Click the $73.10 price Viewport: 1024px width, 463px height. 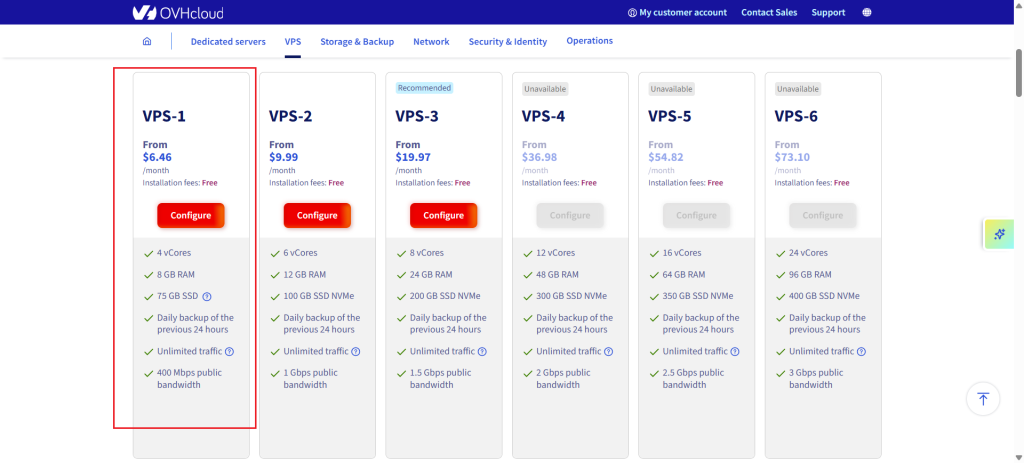click(x=792, y=157)
